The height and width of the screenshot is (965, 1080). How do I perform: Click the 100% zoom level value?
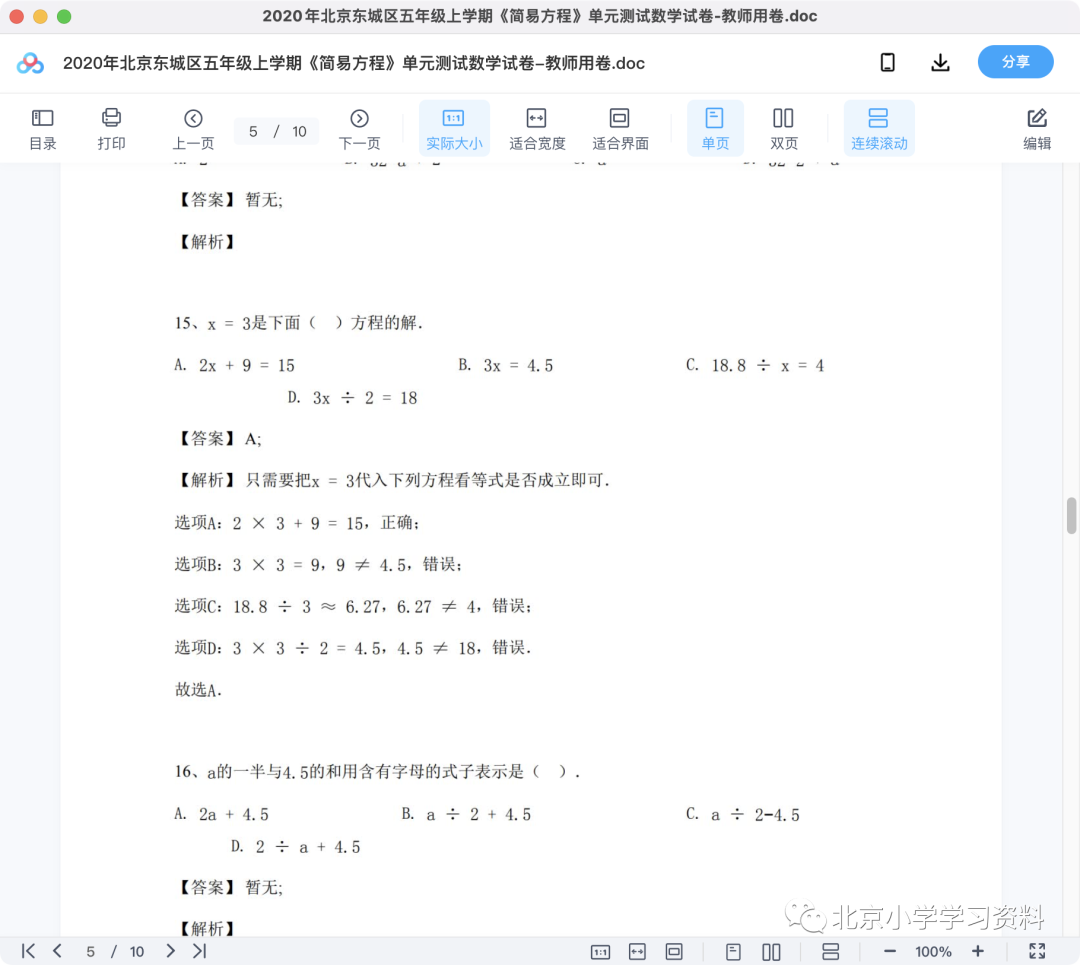[x=933, y=952]
